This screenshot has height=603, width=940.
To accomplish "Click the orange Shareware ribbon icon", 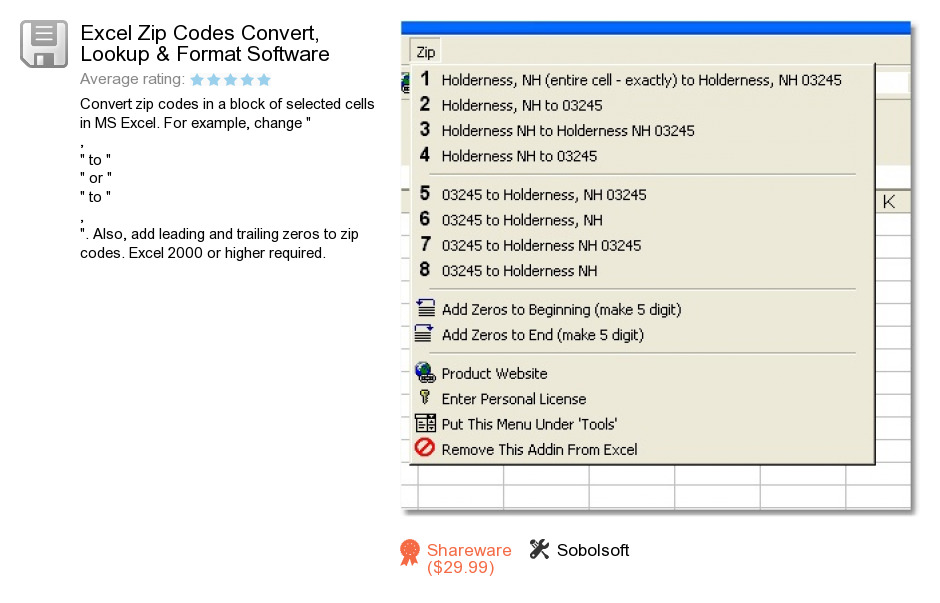I will 409,552.
